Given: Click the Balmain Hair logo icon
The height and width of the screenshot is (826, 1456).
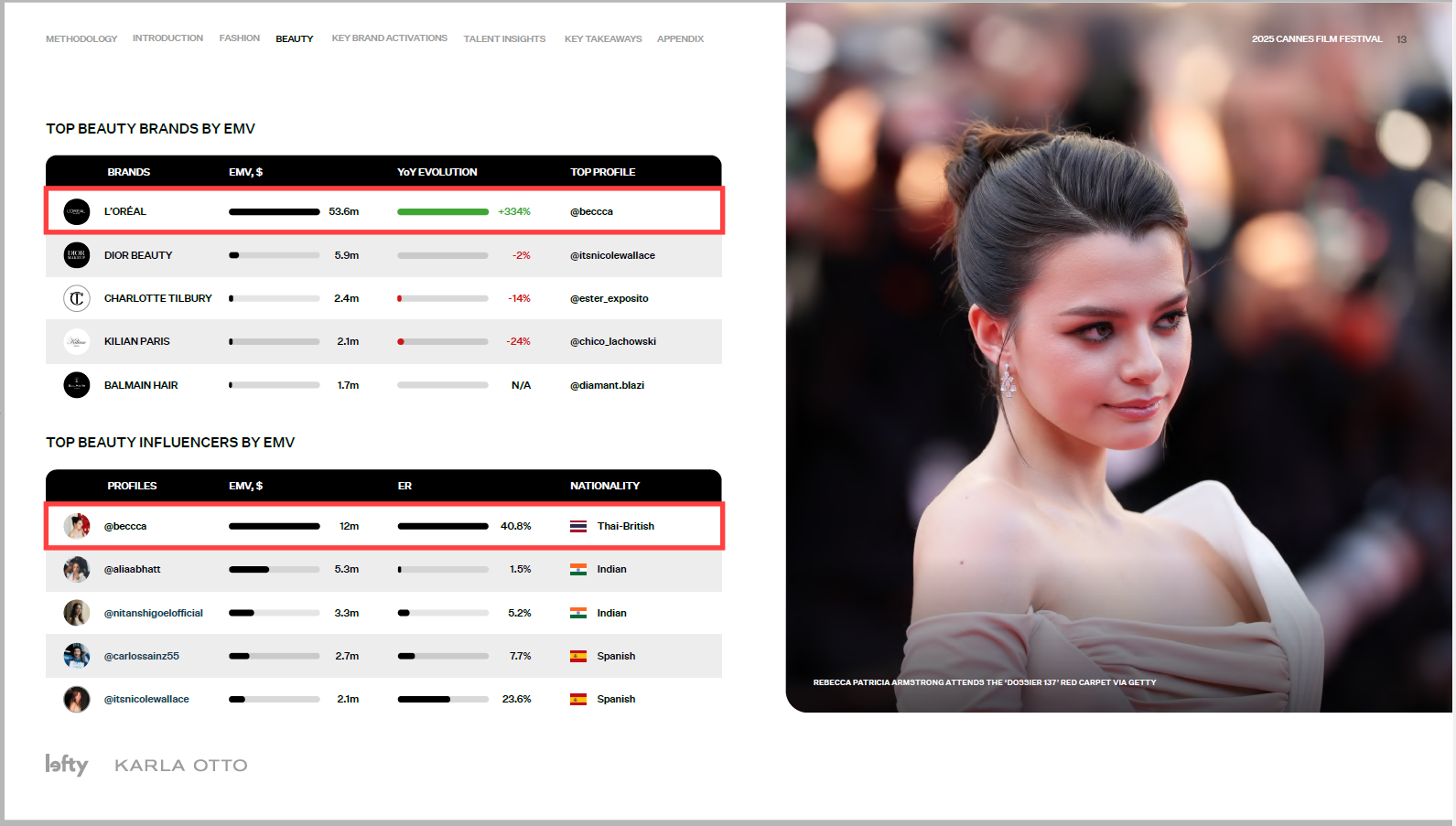Looking at the screenshot, I should click(77, 385).
